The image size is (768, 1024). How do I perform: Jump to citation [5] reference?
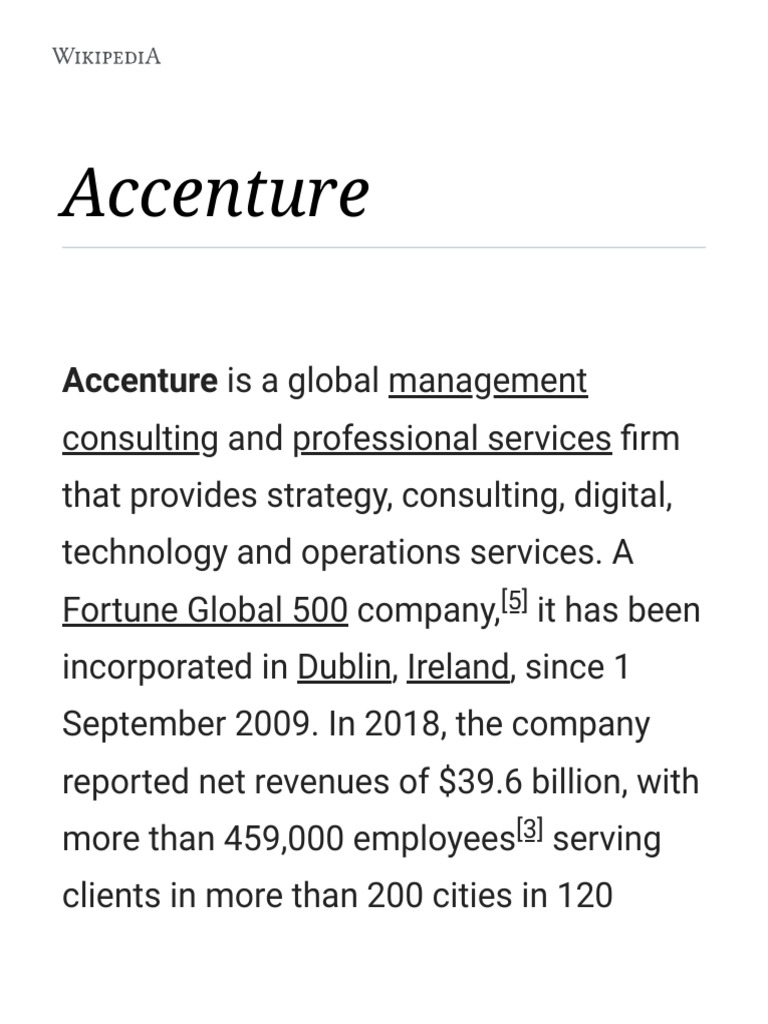click(x=514, y=602)
